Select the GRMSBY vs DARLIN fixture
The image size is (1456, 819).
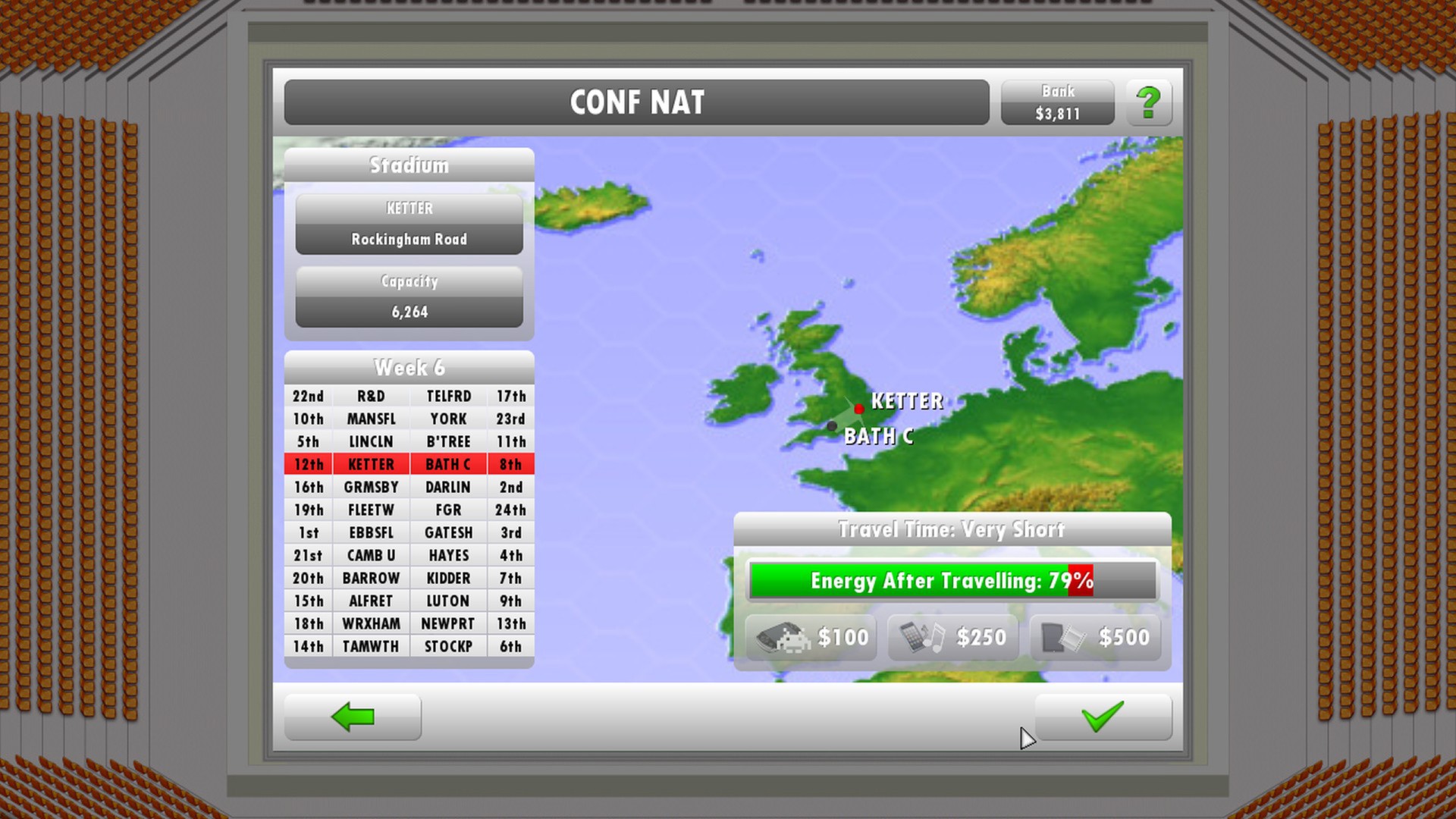coord(409,487)
